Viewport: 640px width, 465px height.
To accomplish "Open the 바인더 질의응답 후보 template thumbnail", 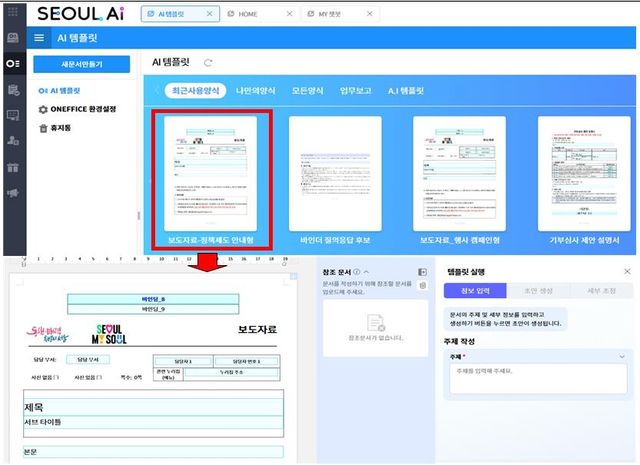I will pos(335,174).
